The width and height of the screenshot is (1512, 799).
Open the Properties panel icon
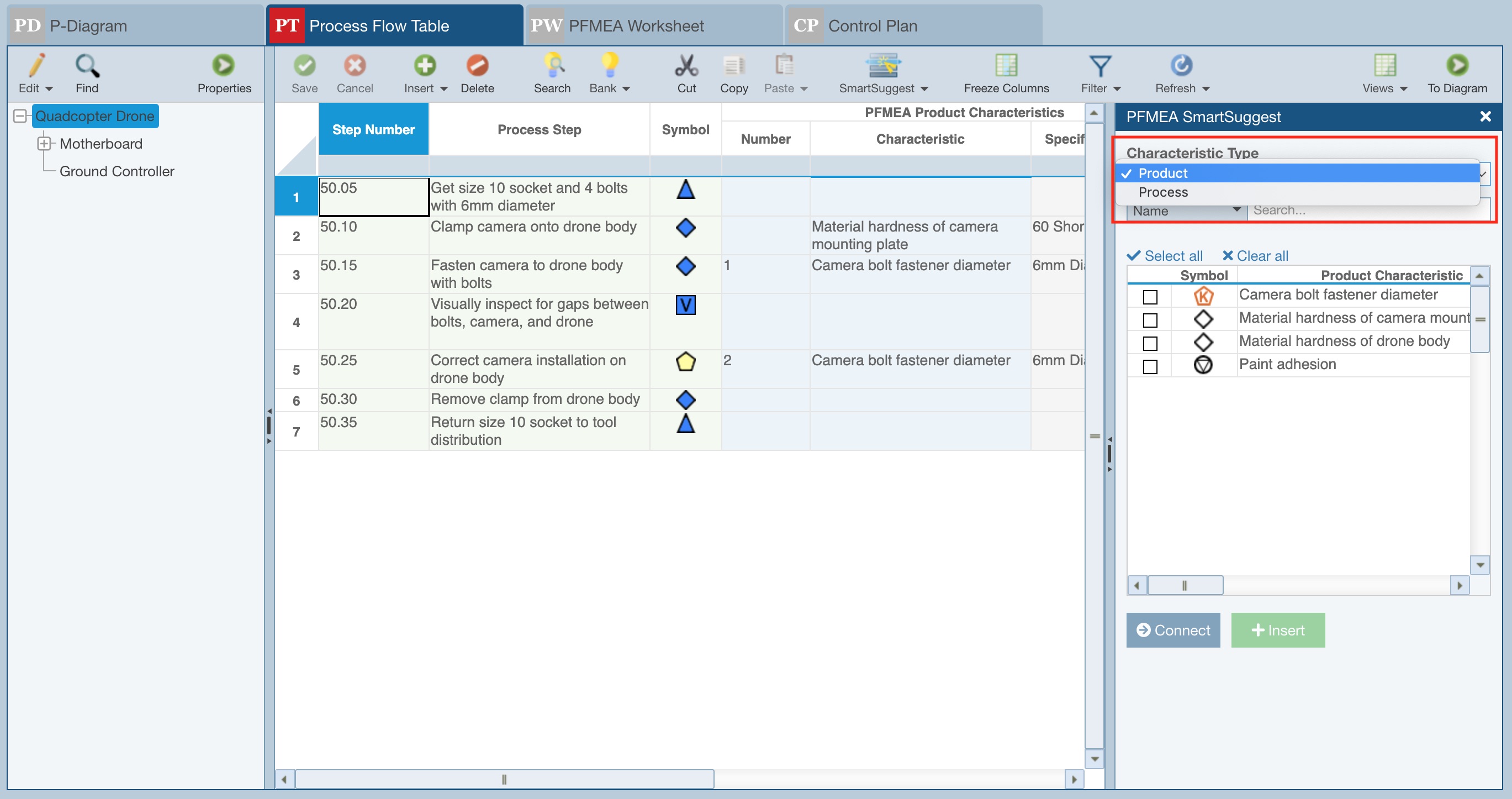pyautogui.click(x=223, y=66)
